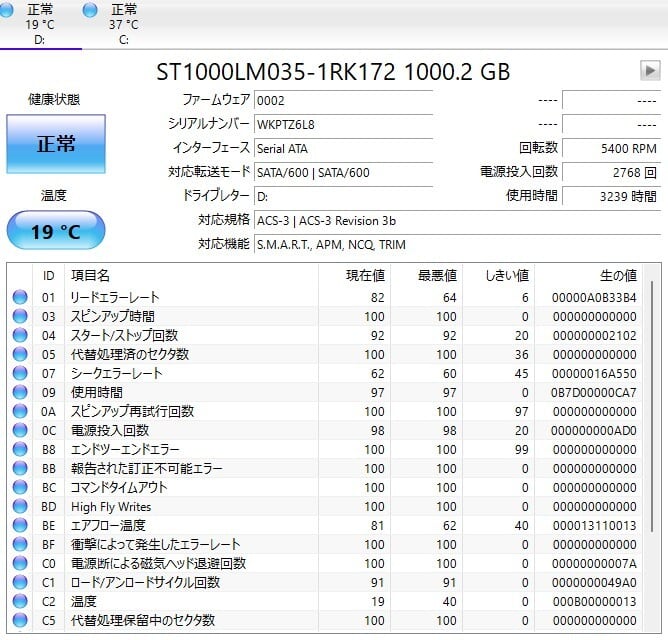Screen dimensions: 668x640
Task: Click status orb for スピンアップ時間 row
Action: click(20, 316)
